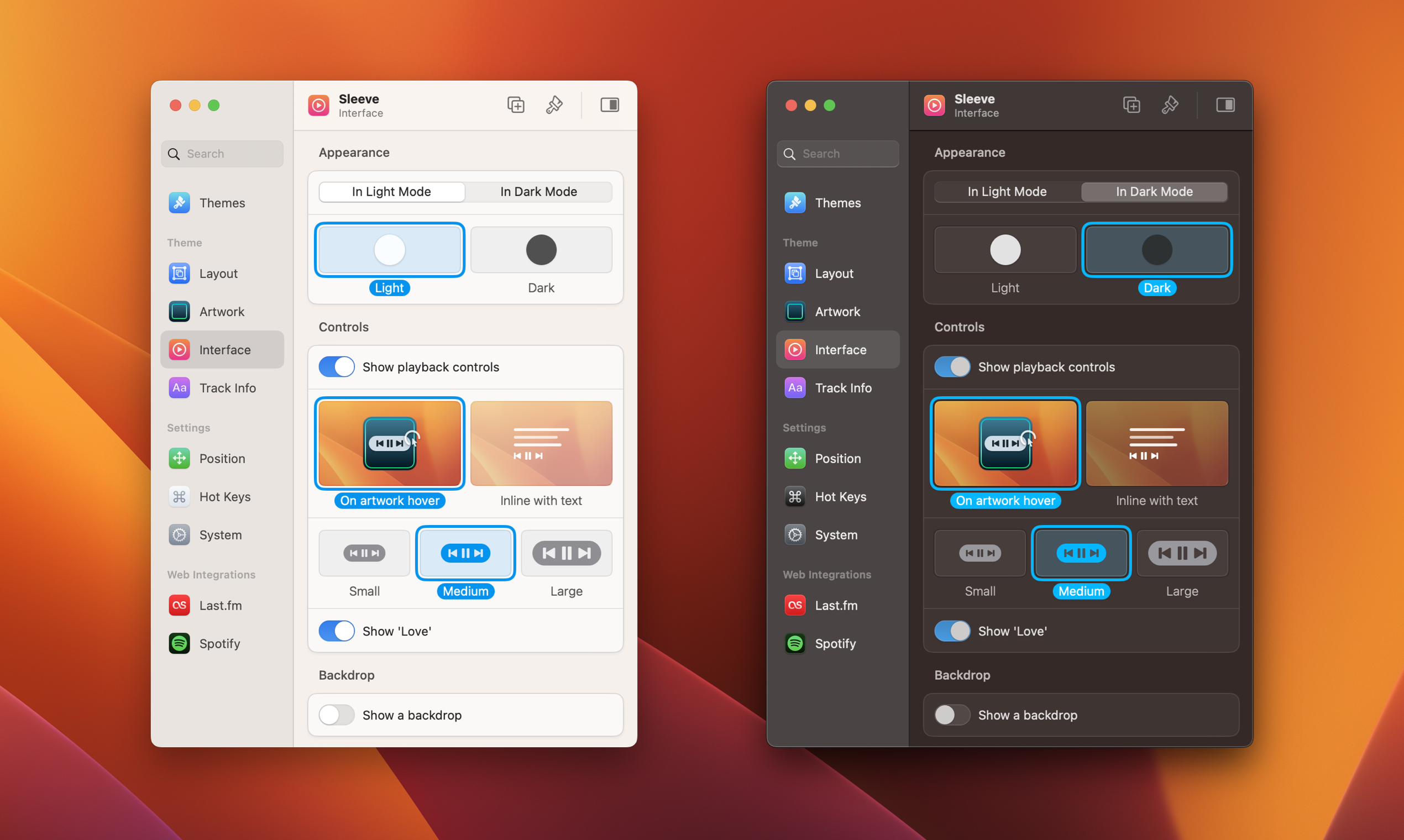Choose the Dark appearance swatch in light window
The image size is (1404, 840).
[541, 250]
